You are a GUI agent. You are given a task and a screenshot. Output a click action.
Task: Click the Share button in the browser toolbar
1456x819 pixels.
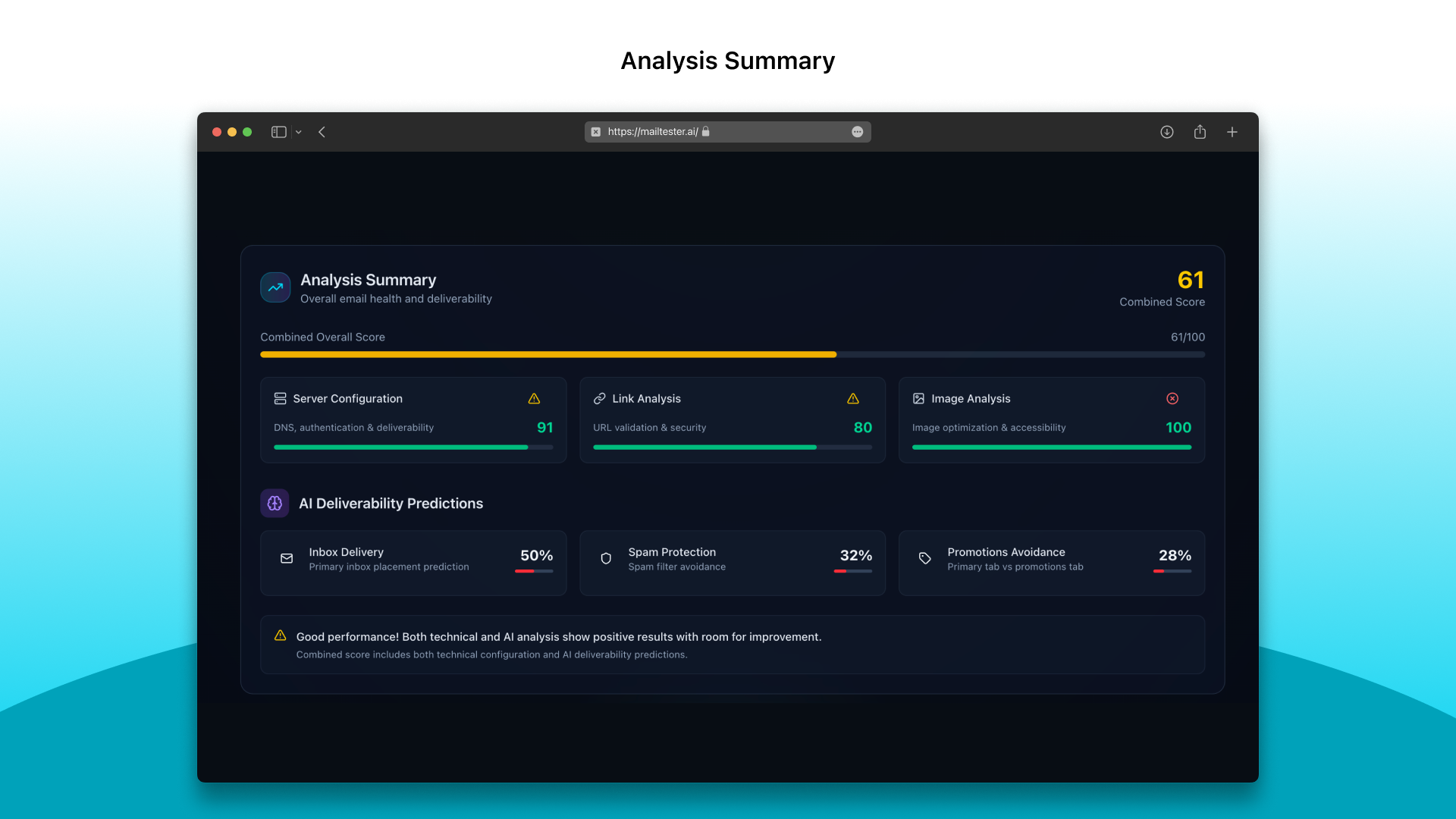pyautogui.click(x=1200, y=131)
